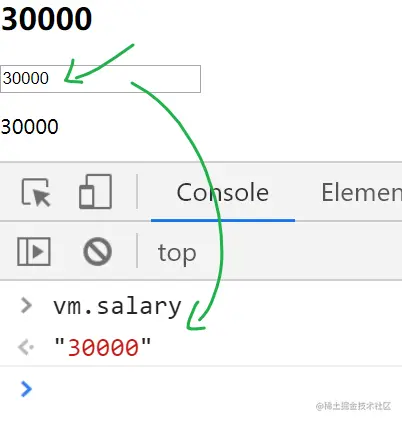The height and width of the screenshot is (422, 402).
Task: Open the Elements tab
Action: point(361,192)
